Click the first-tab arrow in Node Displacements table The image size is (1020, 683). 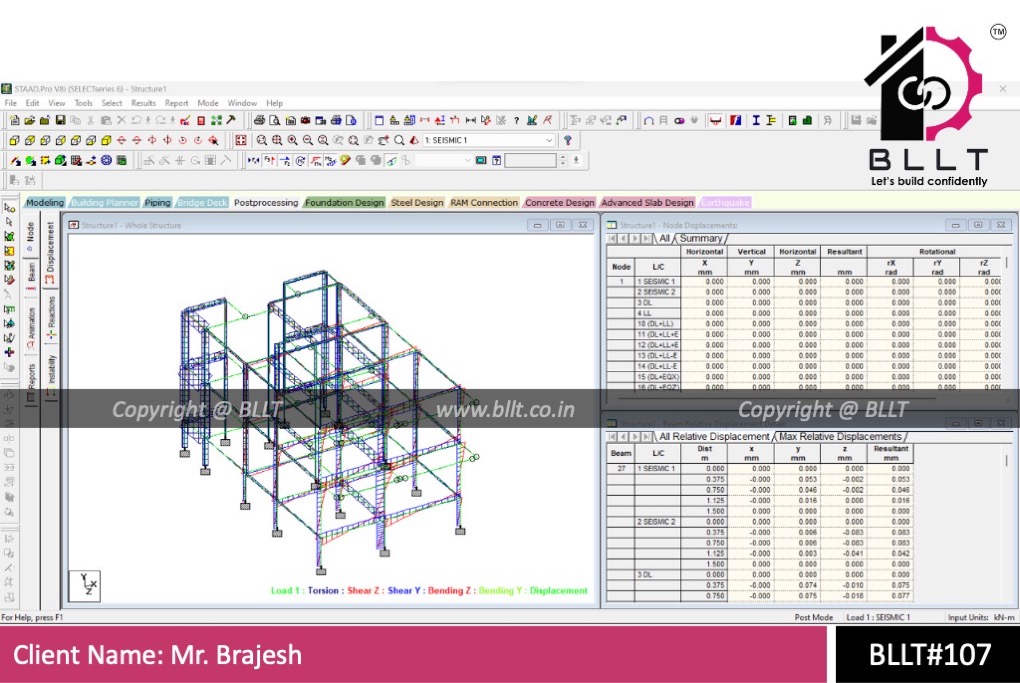pyautogui.click(x=611, y=239)
